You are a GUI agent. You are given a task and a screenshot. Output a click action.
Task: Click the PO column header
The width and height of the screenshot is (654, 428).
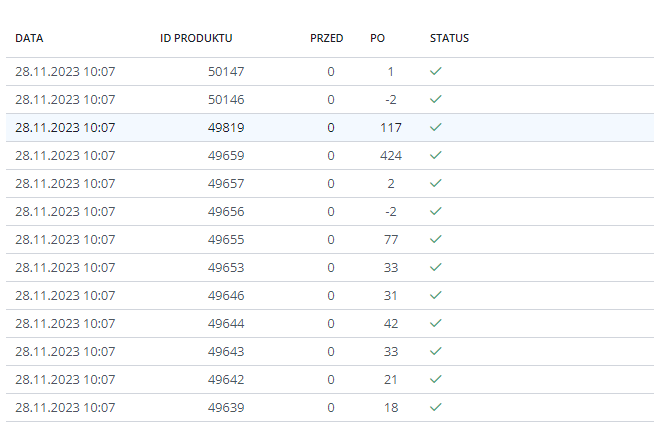(x=377, y=38)
